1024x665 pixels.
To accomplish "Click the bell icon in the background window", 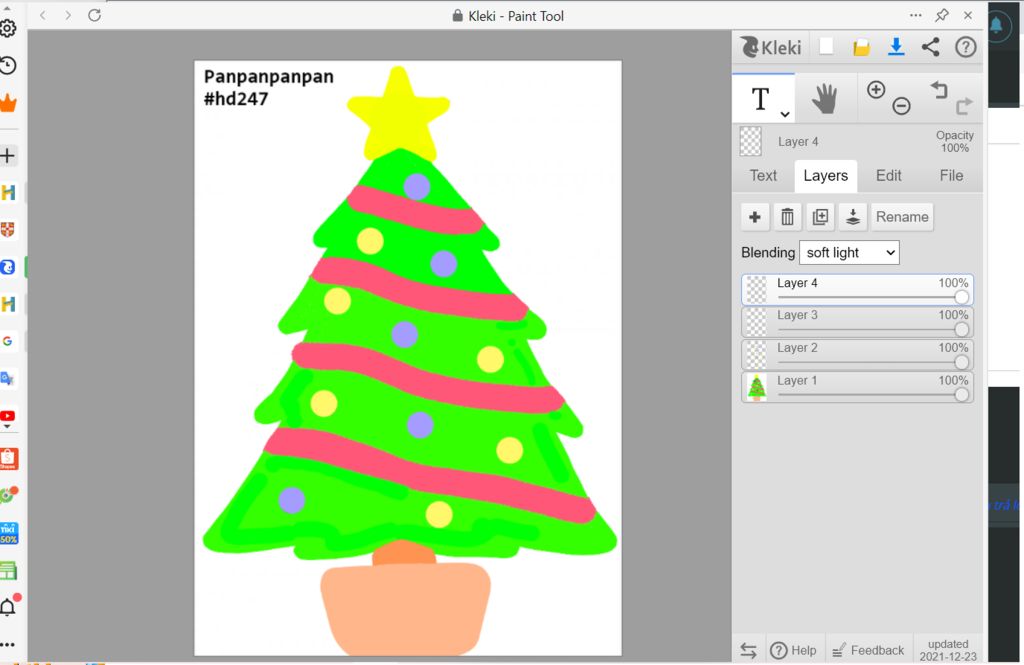I will pos(997,25).
